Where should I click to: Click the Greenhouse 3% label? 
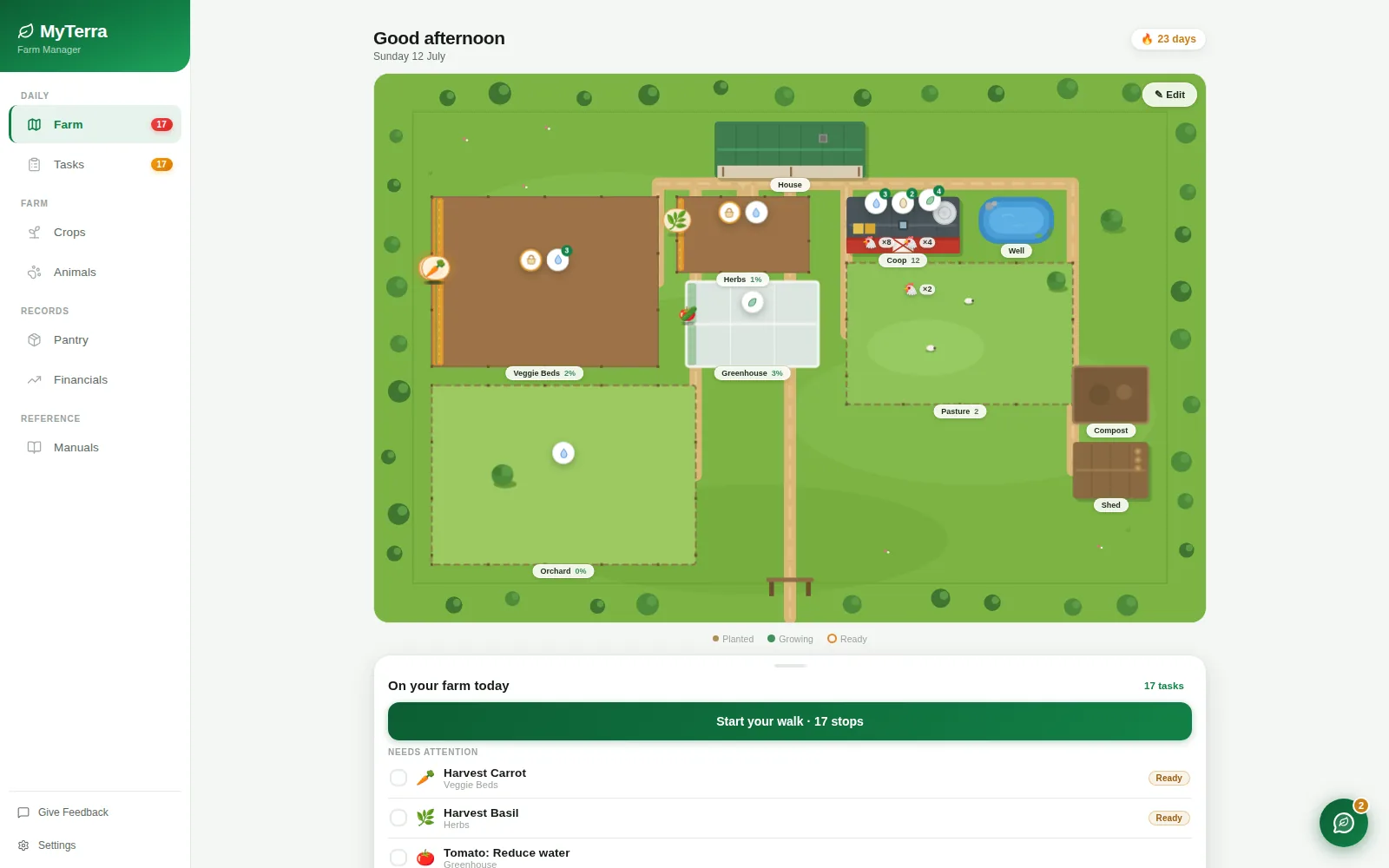click(752, 373)
